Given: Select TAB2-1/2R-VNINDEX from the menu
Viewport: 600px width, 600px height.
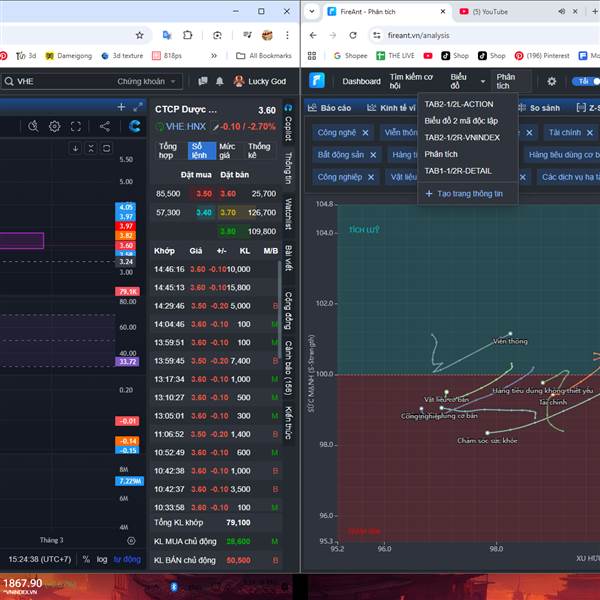Looking at the screenshot, I should coord(462,137).
